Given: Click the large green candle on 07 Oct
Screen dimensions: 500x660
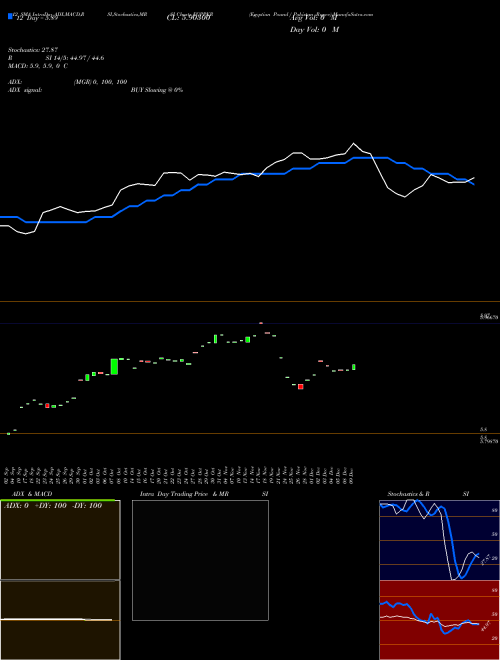Looking at the screenshot, I should [x=114, y=367].
